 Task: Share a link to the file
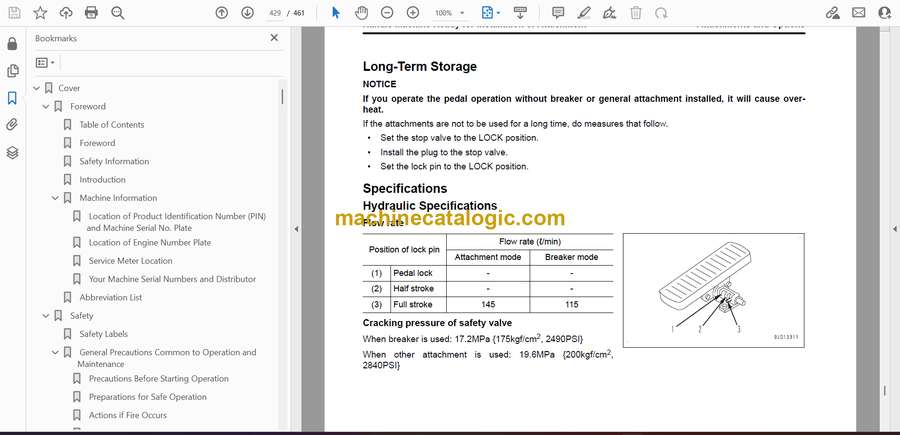click(x=832, y=13)
